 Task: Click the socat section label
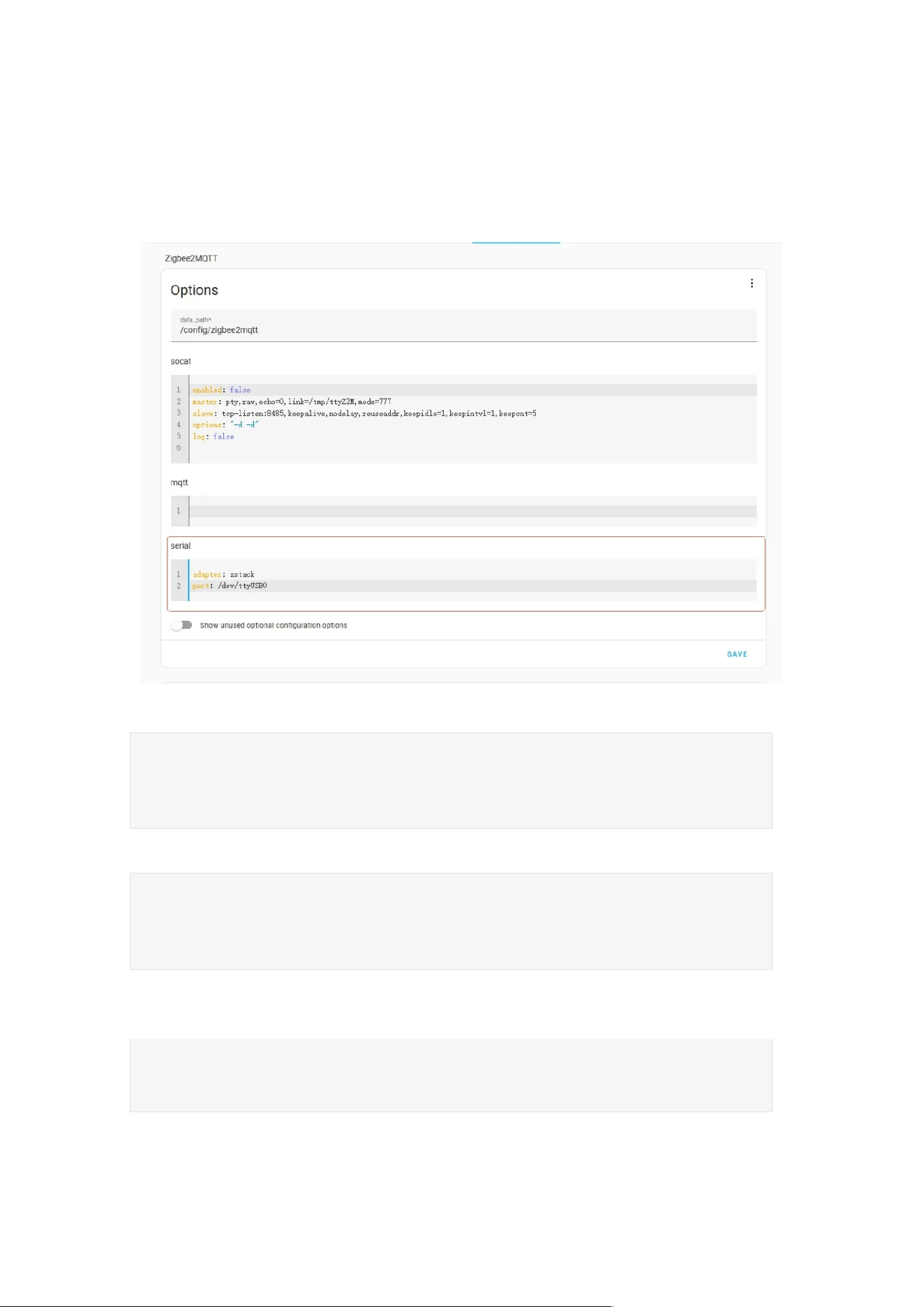point(181,362)
